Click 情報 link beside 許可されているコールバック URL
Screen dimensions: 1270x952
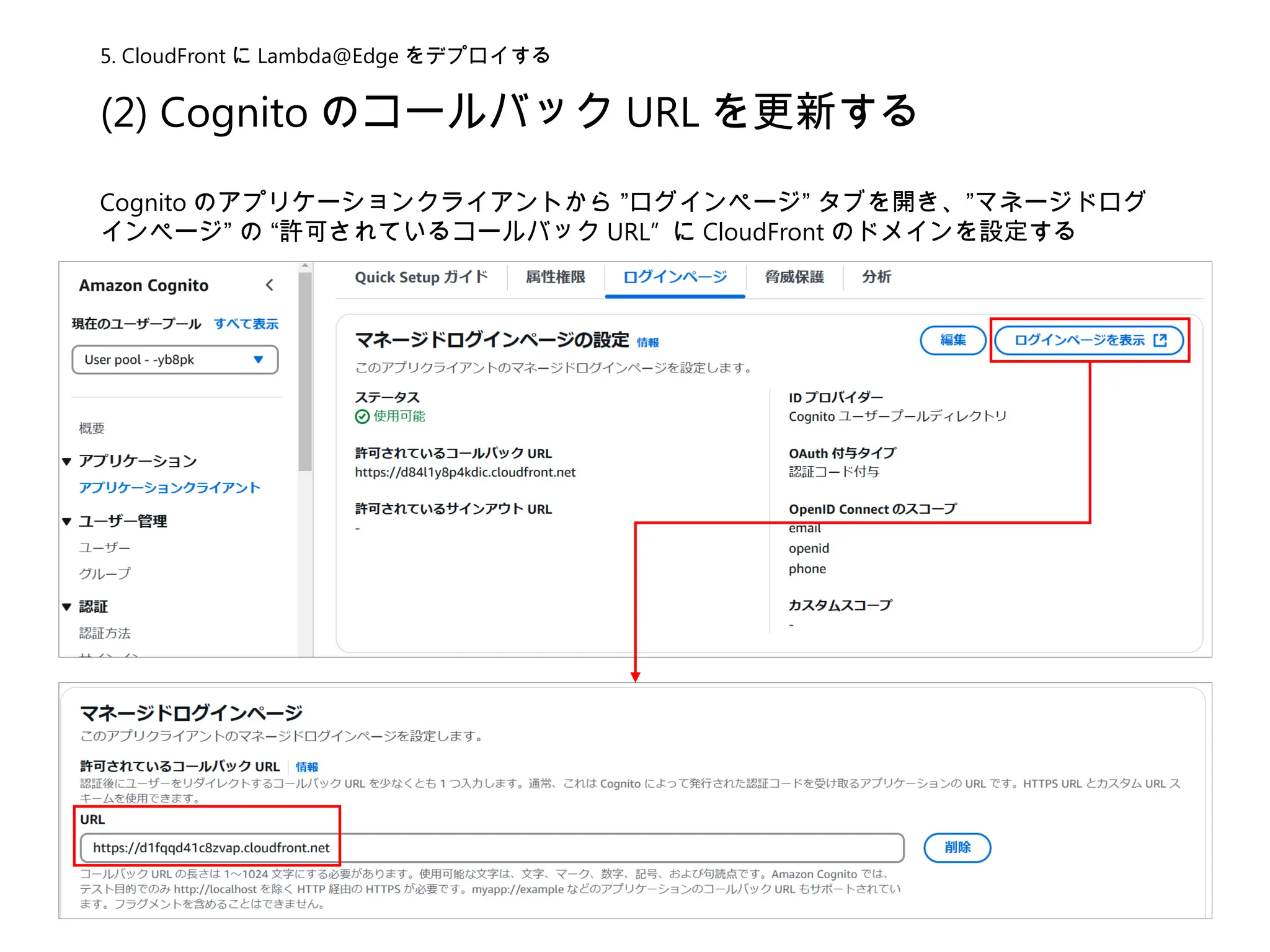pyautogui.click(x=307, y=767)
